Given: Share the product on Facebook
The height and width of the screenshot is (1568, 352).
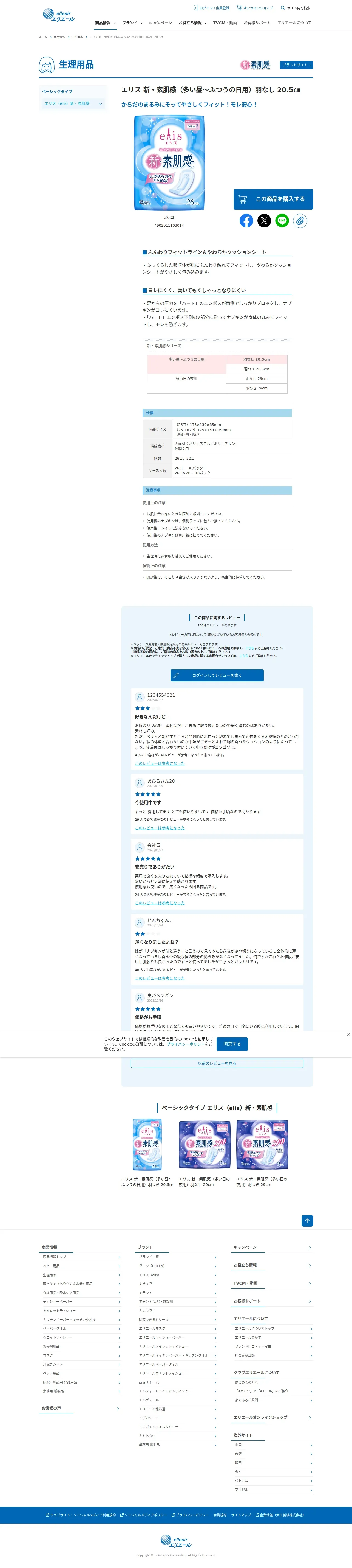Looking at the screenshot, I should pos(246,220).
